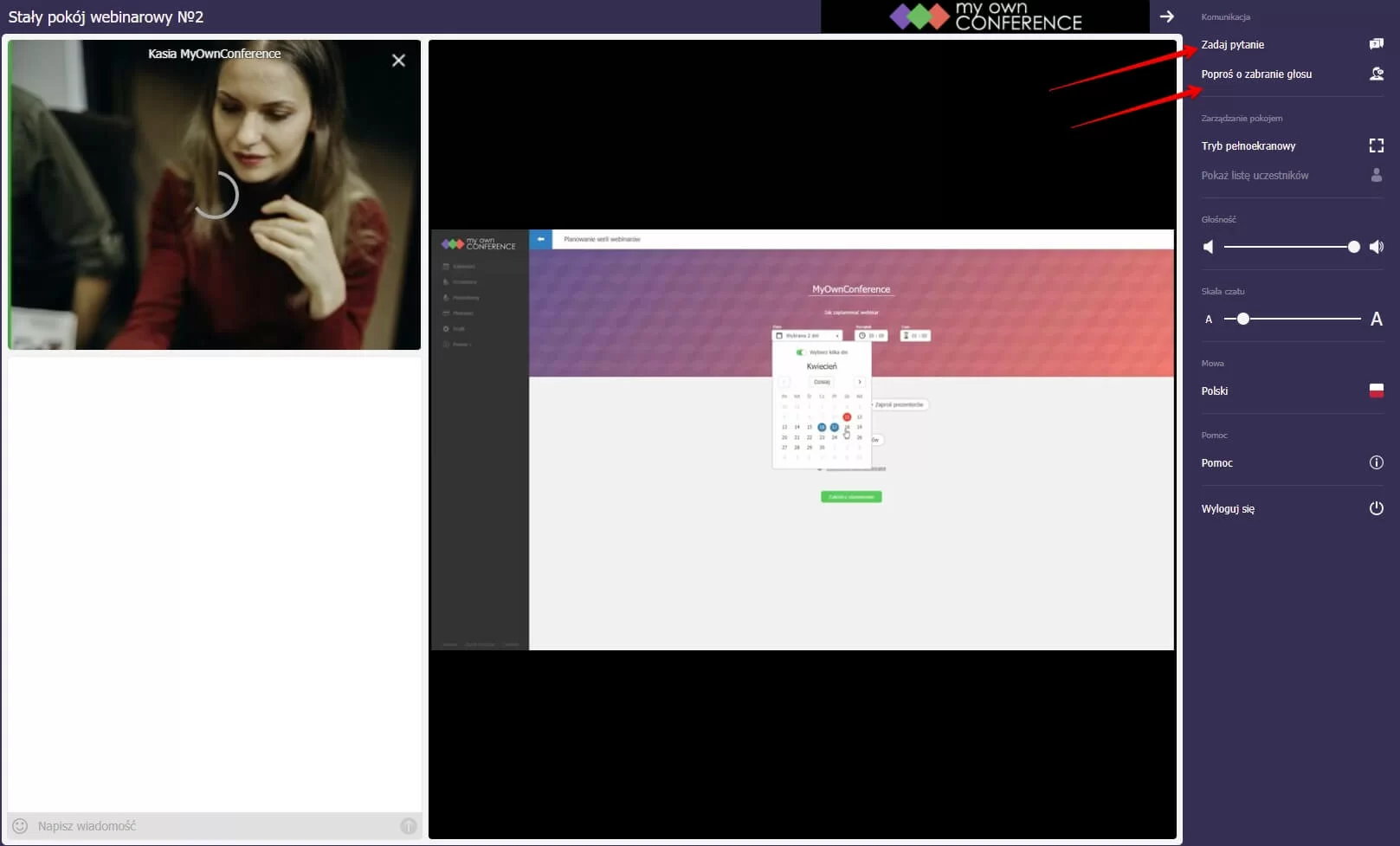The height and width of the screenshot is (846, 1400).
Task: Click 'Wyloguj się' text link
Action: 1227,509
